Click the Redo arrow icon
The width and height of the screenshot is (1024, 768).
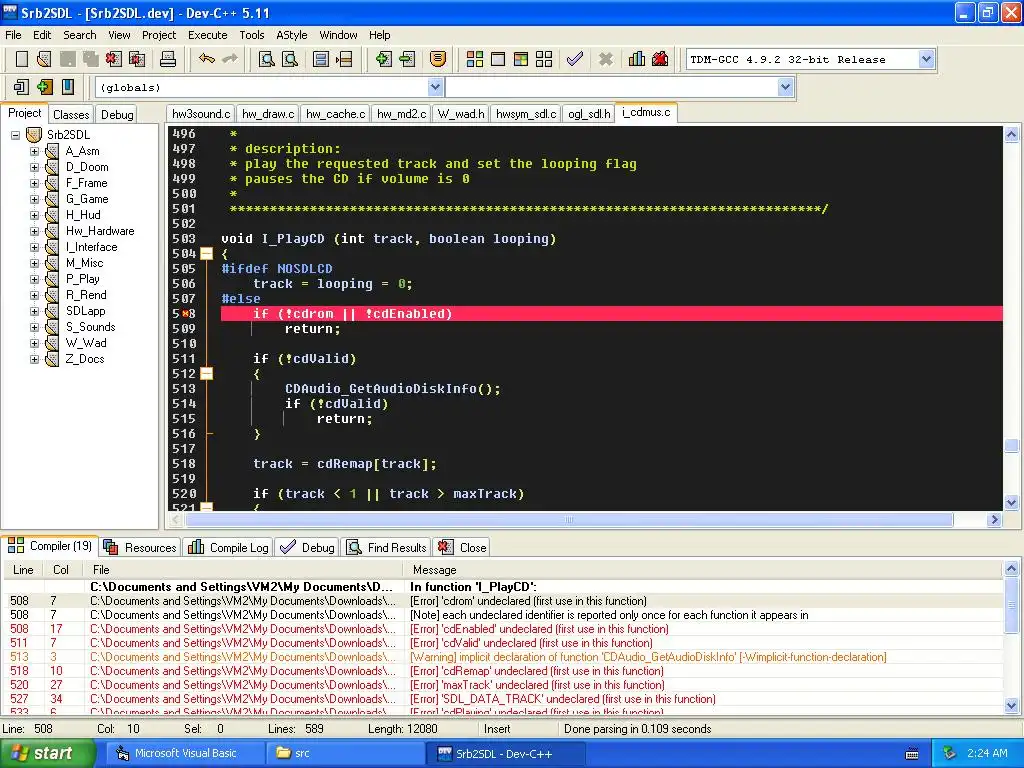coord(230,59)
